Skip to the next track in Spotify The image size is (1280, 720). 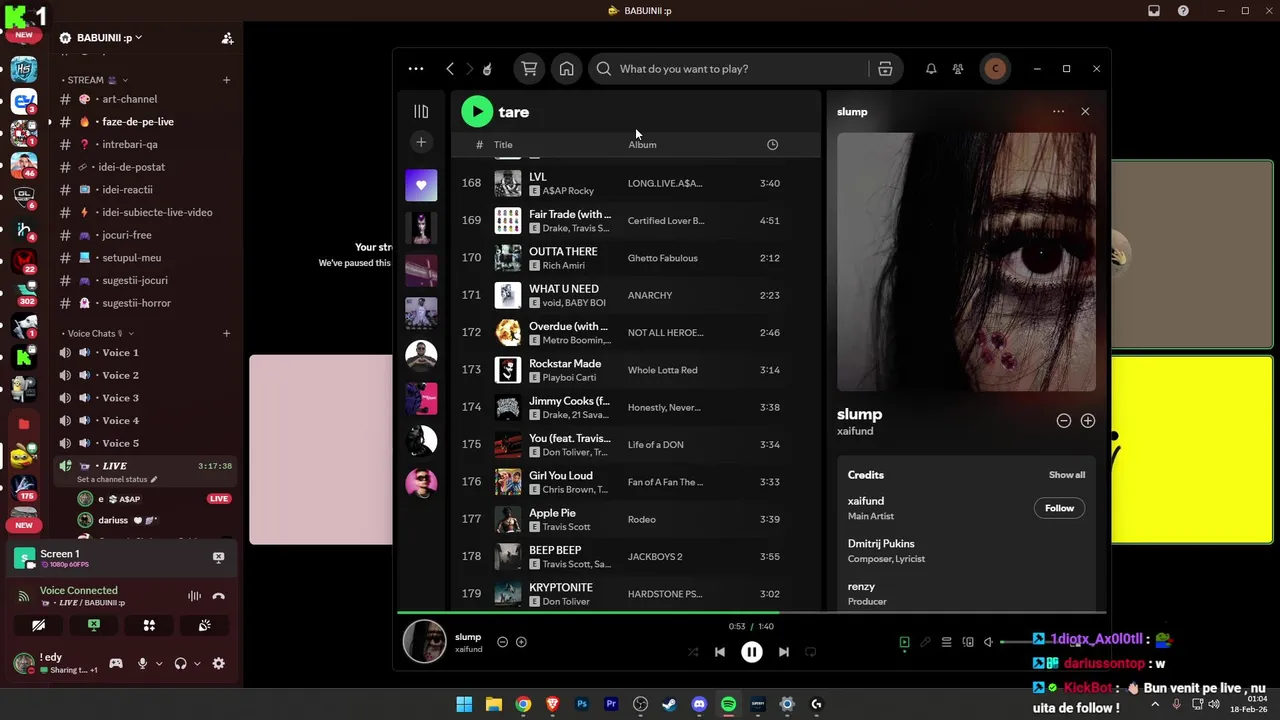coord(784,652)
